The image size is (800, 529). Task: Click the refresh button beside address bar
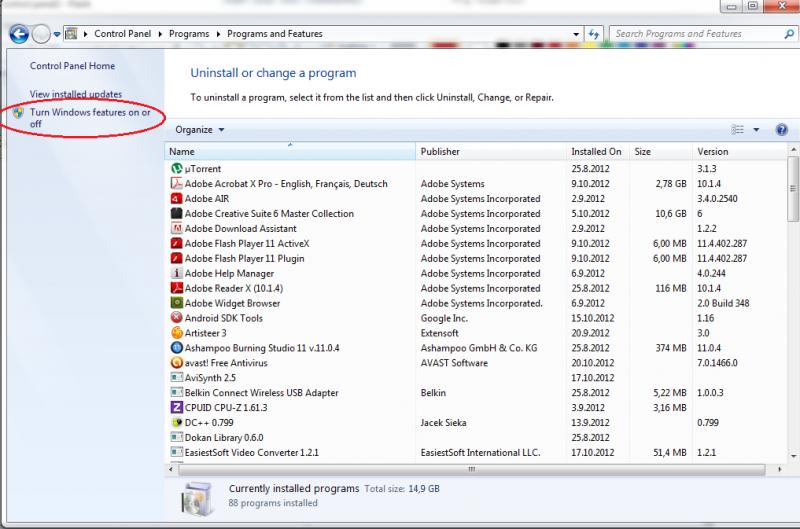click(x=594, y=34)
